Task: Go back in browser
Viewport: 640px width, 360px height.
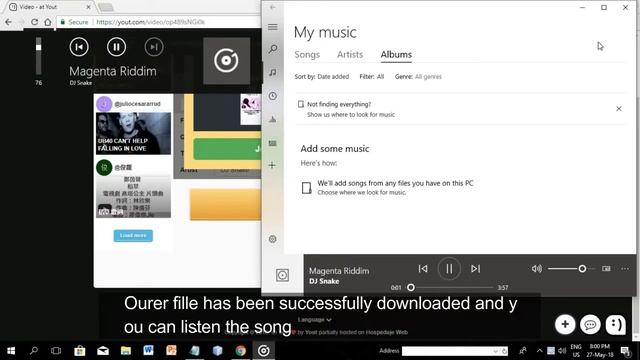Action: [9, 22]
